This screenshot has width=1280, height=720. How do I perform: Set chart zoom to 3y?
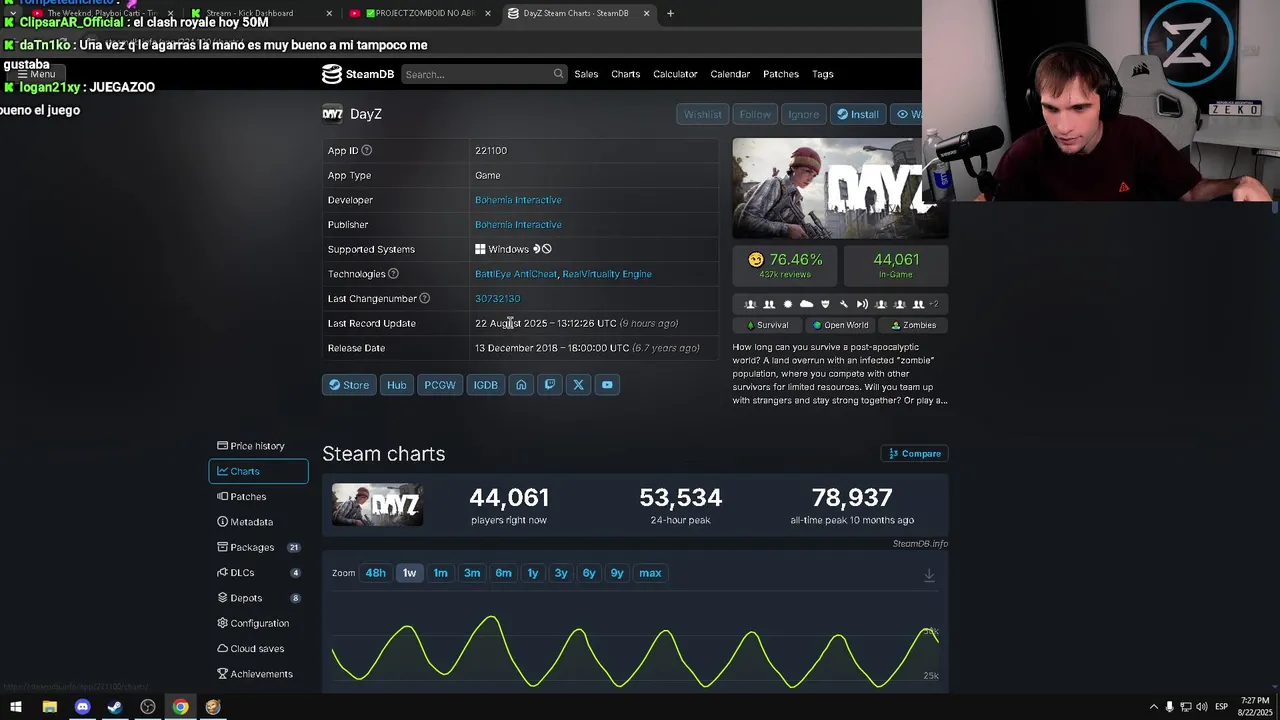coord(561,573)
